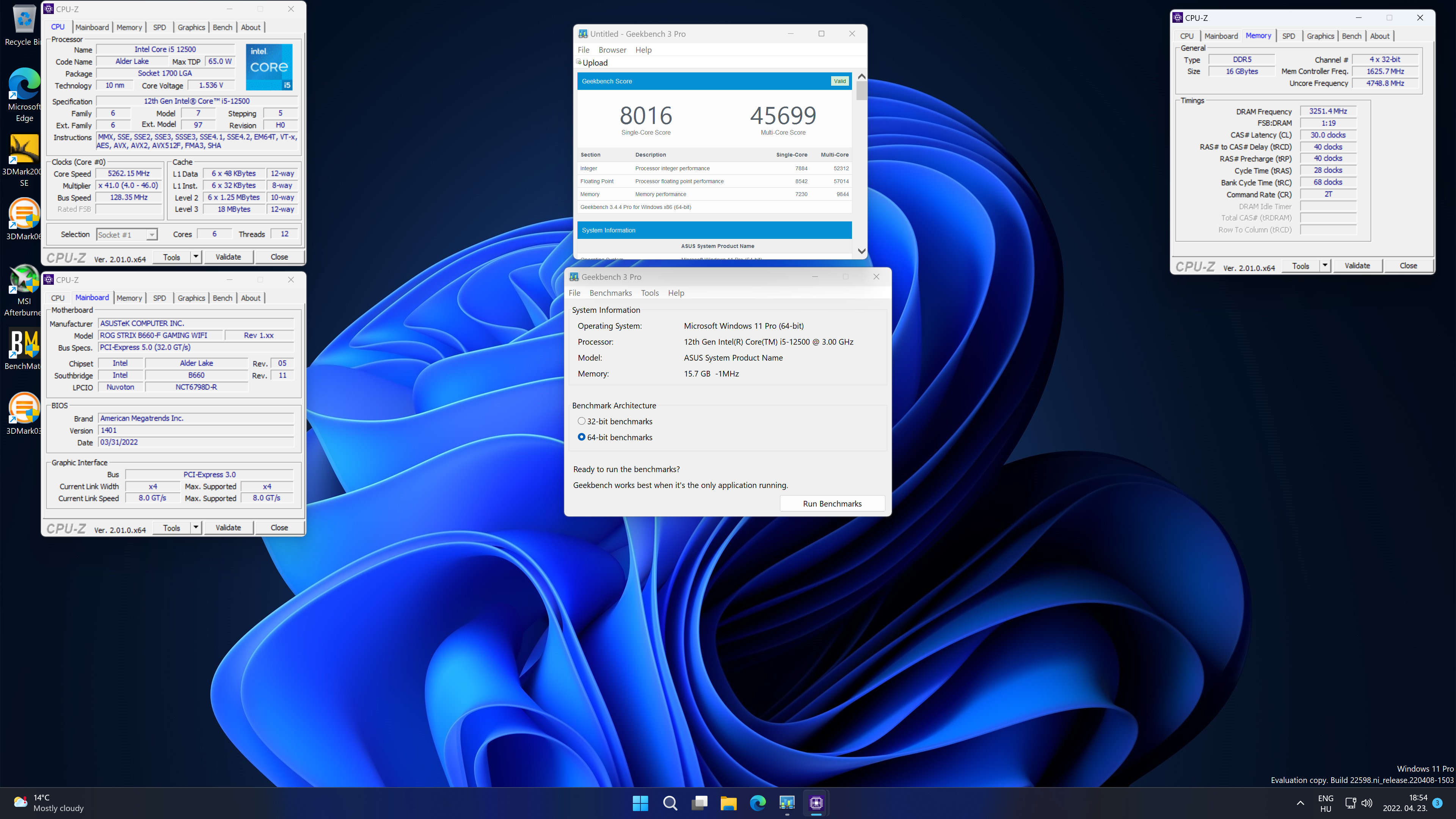Open Browser menu in Geekbench results window

613,50
